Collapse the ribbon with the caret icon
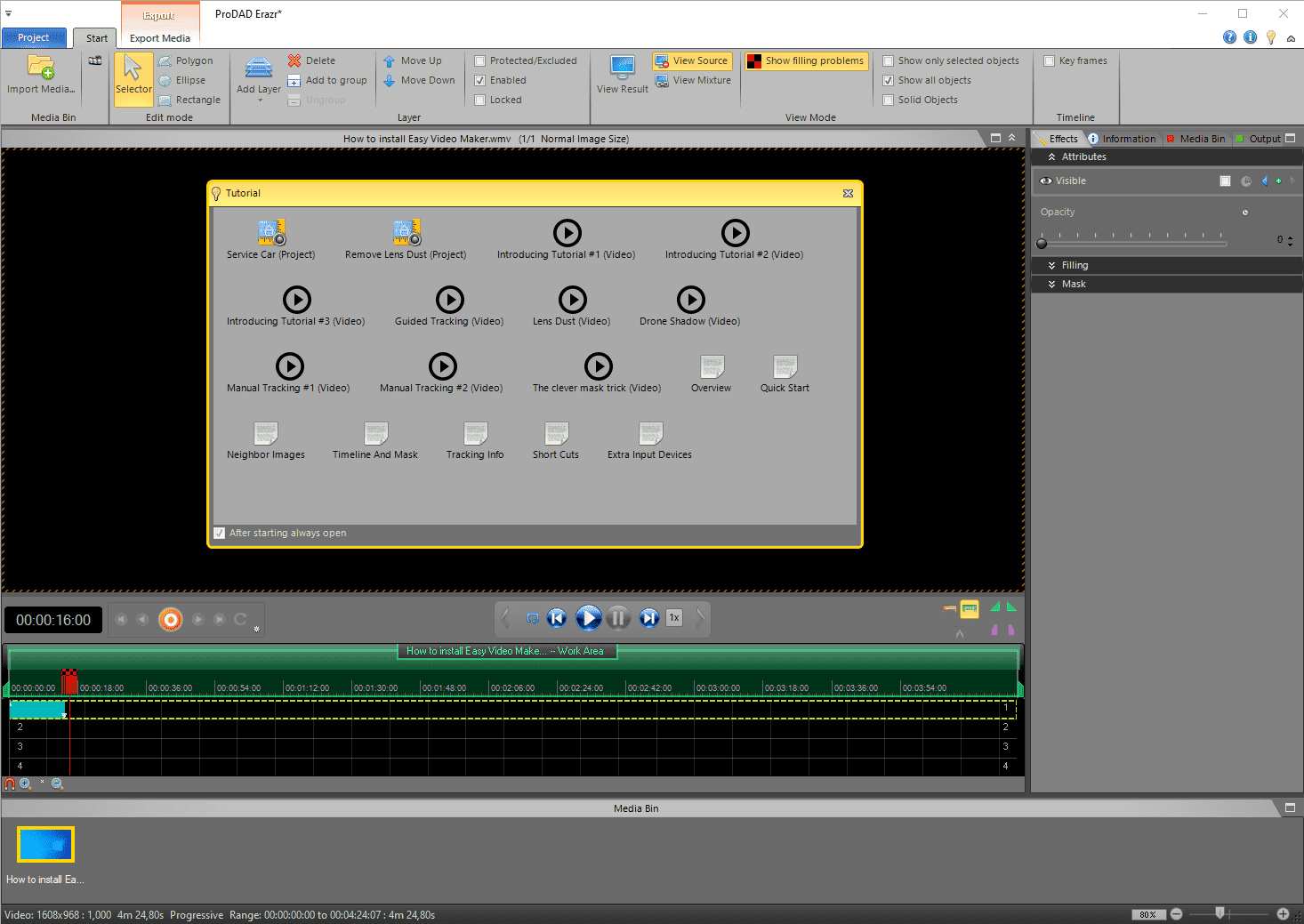Screen dimensions: 1304x924 click(1291, 38)
